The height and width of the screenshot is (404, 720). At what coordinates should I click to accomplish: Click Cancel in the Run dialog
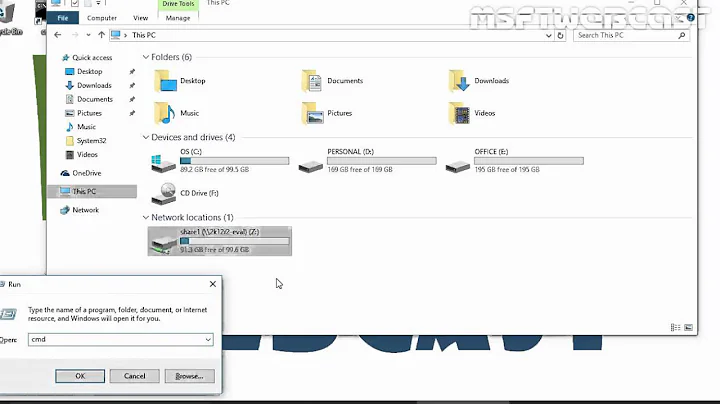[x=135, y=376]
